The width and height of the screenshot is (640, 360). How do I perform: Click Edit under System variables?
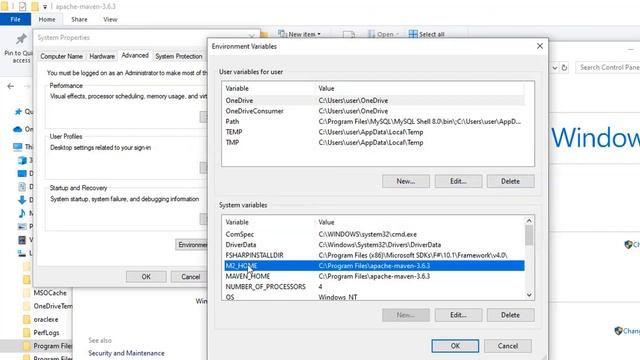[x=458, y=315]
